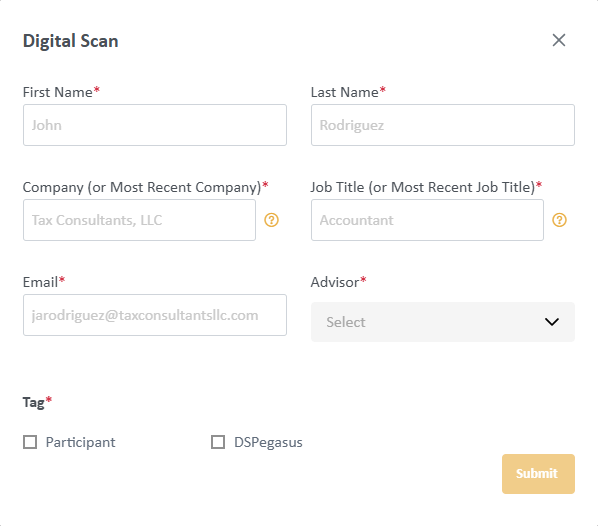The height and width of the screenshot is (526, 598).
Task: Click the DSPegasus label text
Action: click(x=268, y=442)
